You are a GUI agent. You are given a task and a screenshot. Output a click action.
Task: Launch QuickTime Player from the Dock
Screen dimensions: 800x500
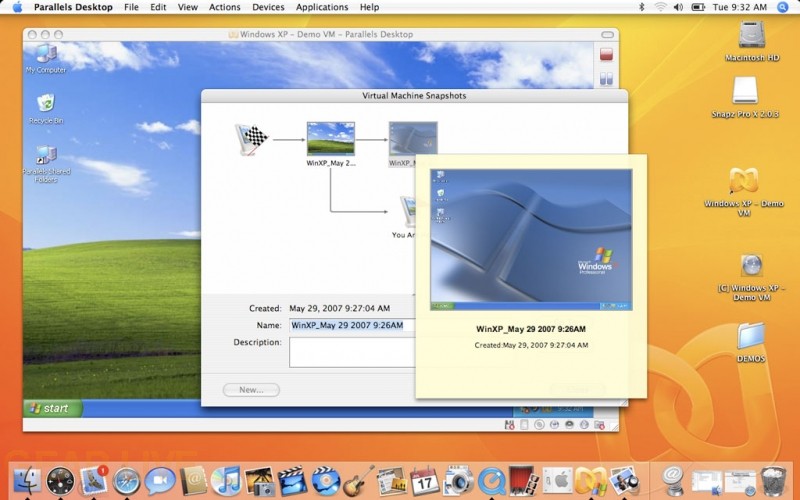point(492,481)
